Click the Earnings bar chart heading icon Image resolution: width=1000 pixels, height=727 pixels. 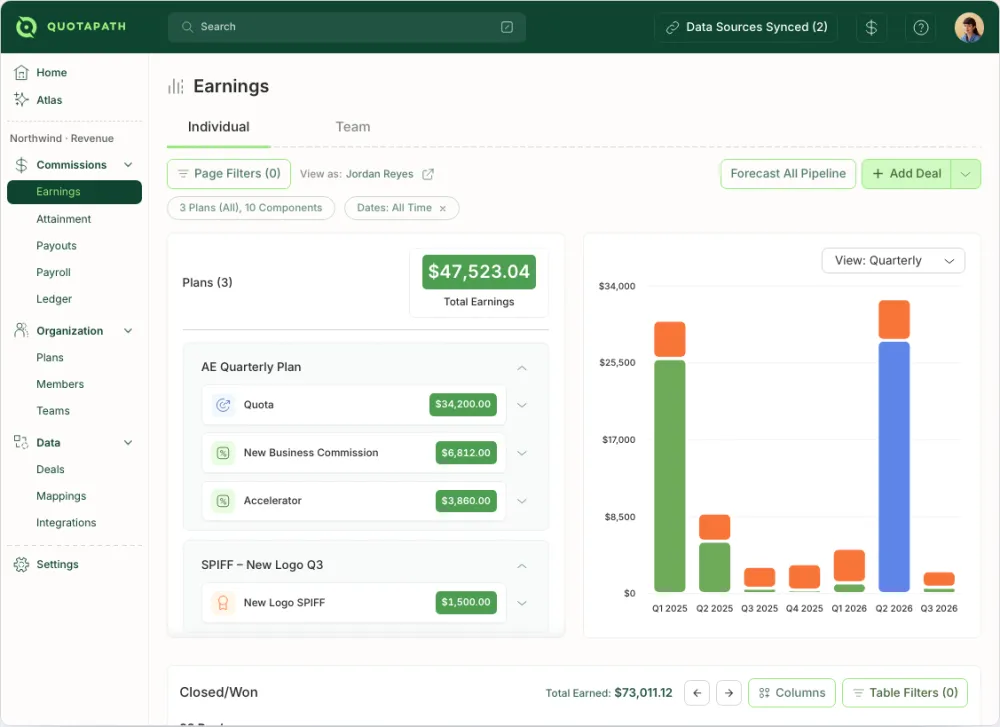click(x=175, y=86)
